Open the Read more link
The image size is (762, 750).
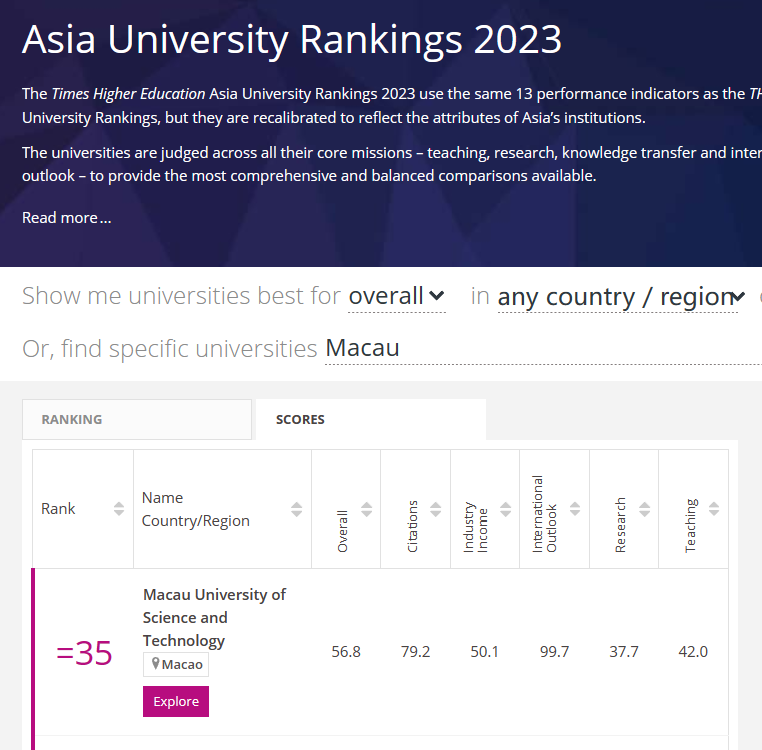pyautogui.click(x=67, y=218)
